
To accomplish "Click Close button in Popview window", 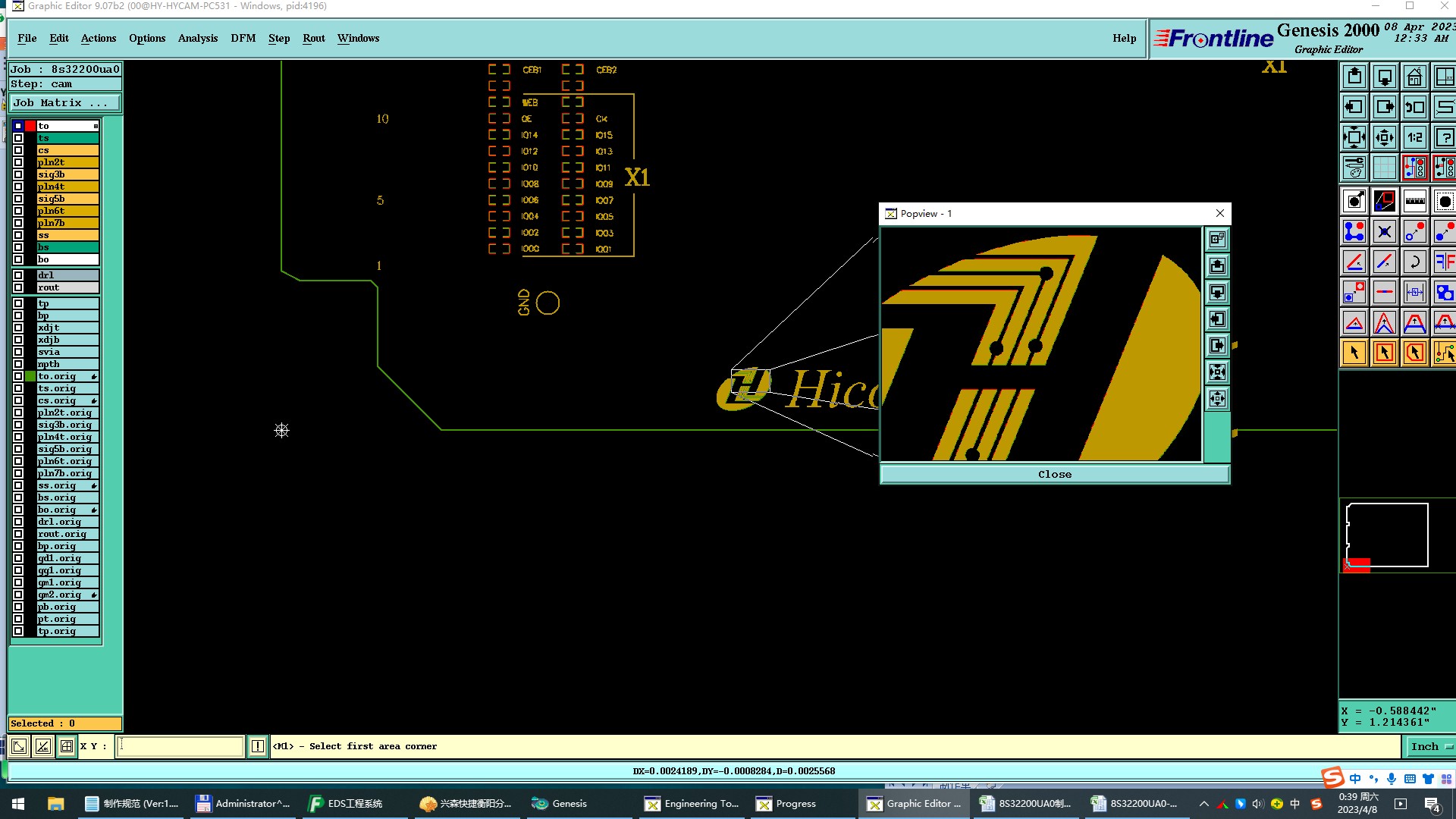I will (1055, 474).
